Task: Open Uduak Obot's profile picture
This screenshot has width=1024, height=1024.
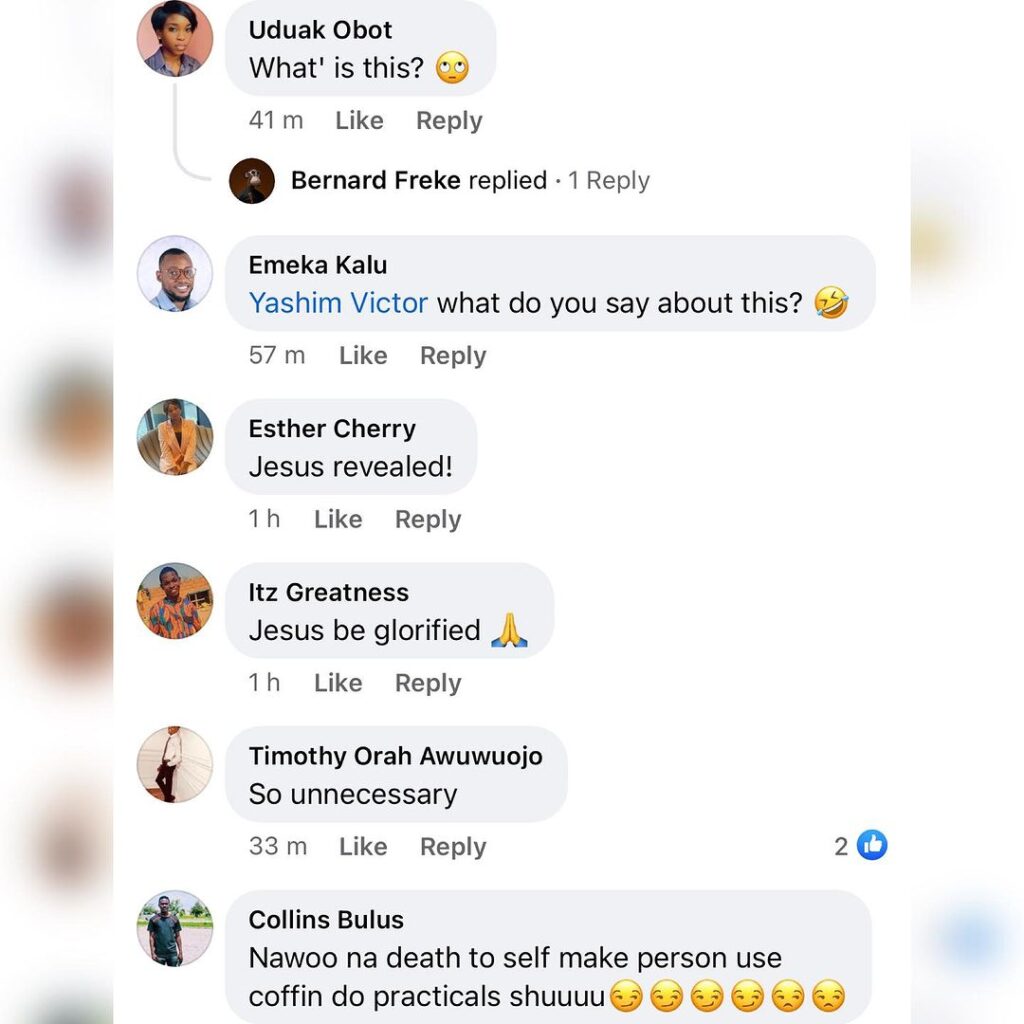Action: 175,39
